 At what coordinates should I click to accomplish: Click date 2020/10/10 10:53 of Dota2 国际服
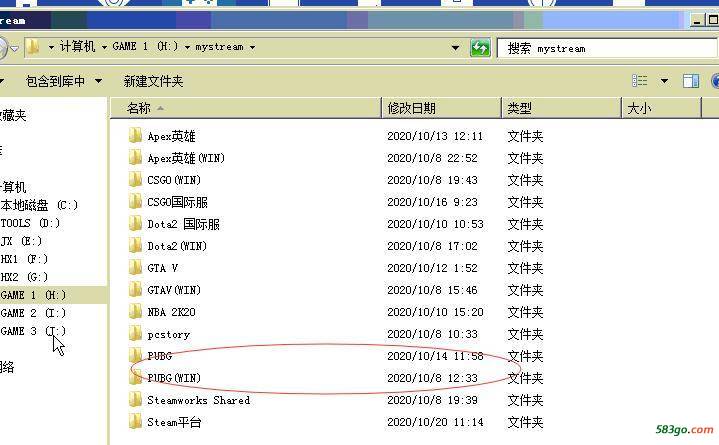[435, 224]
